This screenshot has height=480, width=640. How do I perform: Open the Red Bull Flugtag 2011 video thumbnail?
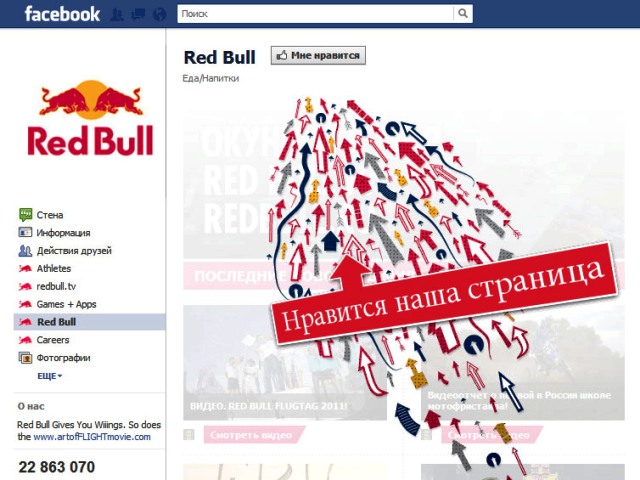click(x=284, y=362)
